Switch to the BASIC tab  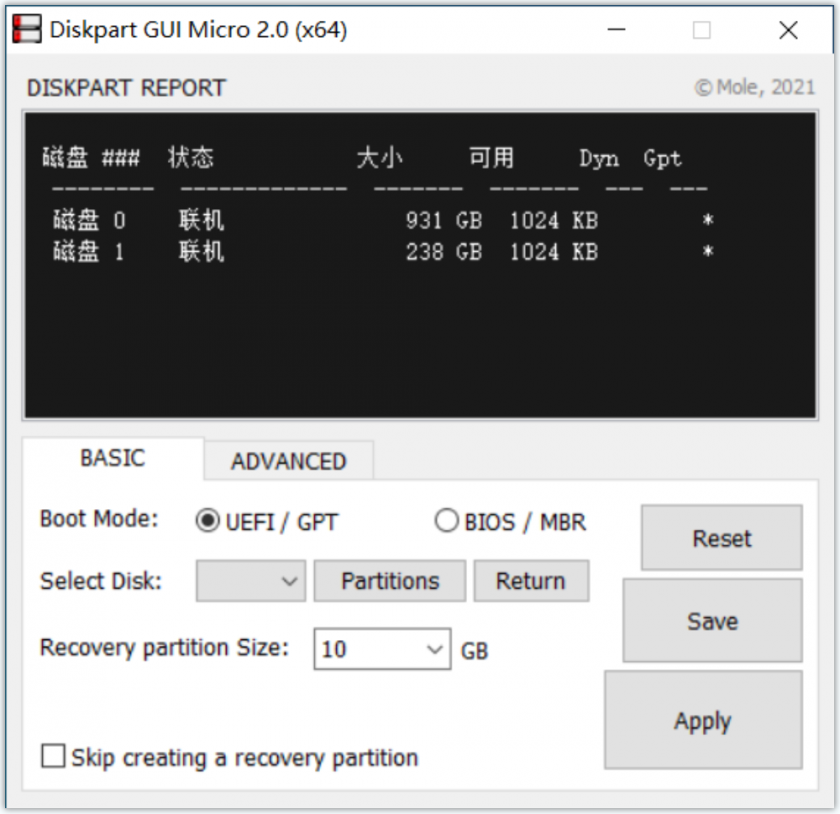tap(112, 459)
